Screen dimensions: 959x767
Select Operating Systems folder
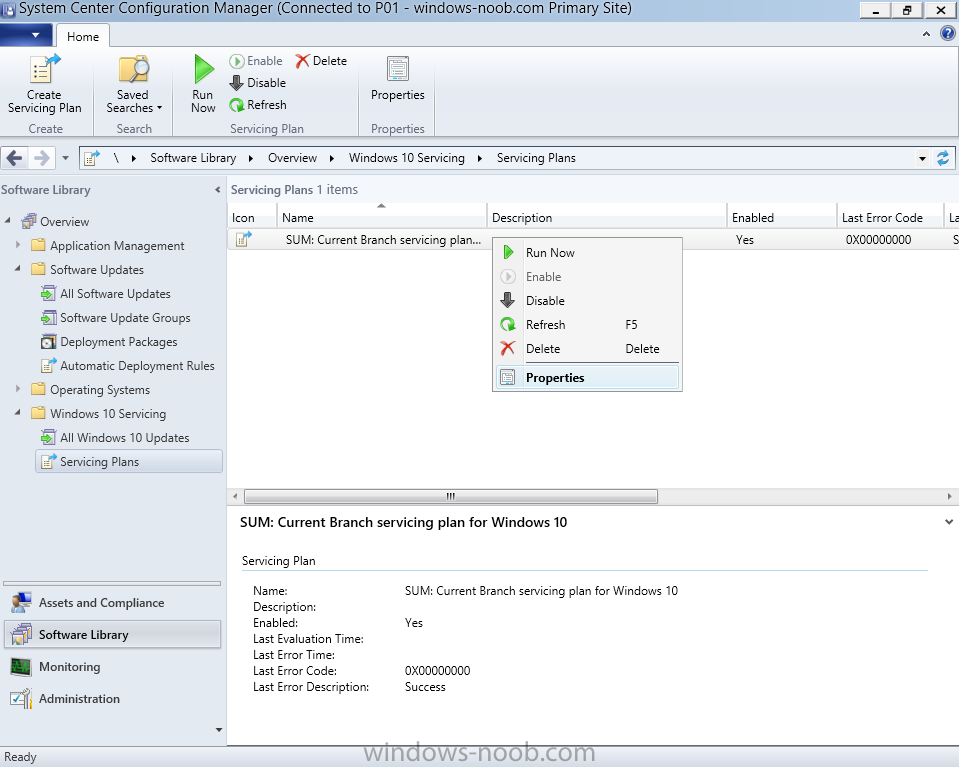tap(91, 390)
